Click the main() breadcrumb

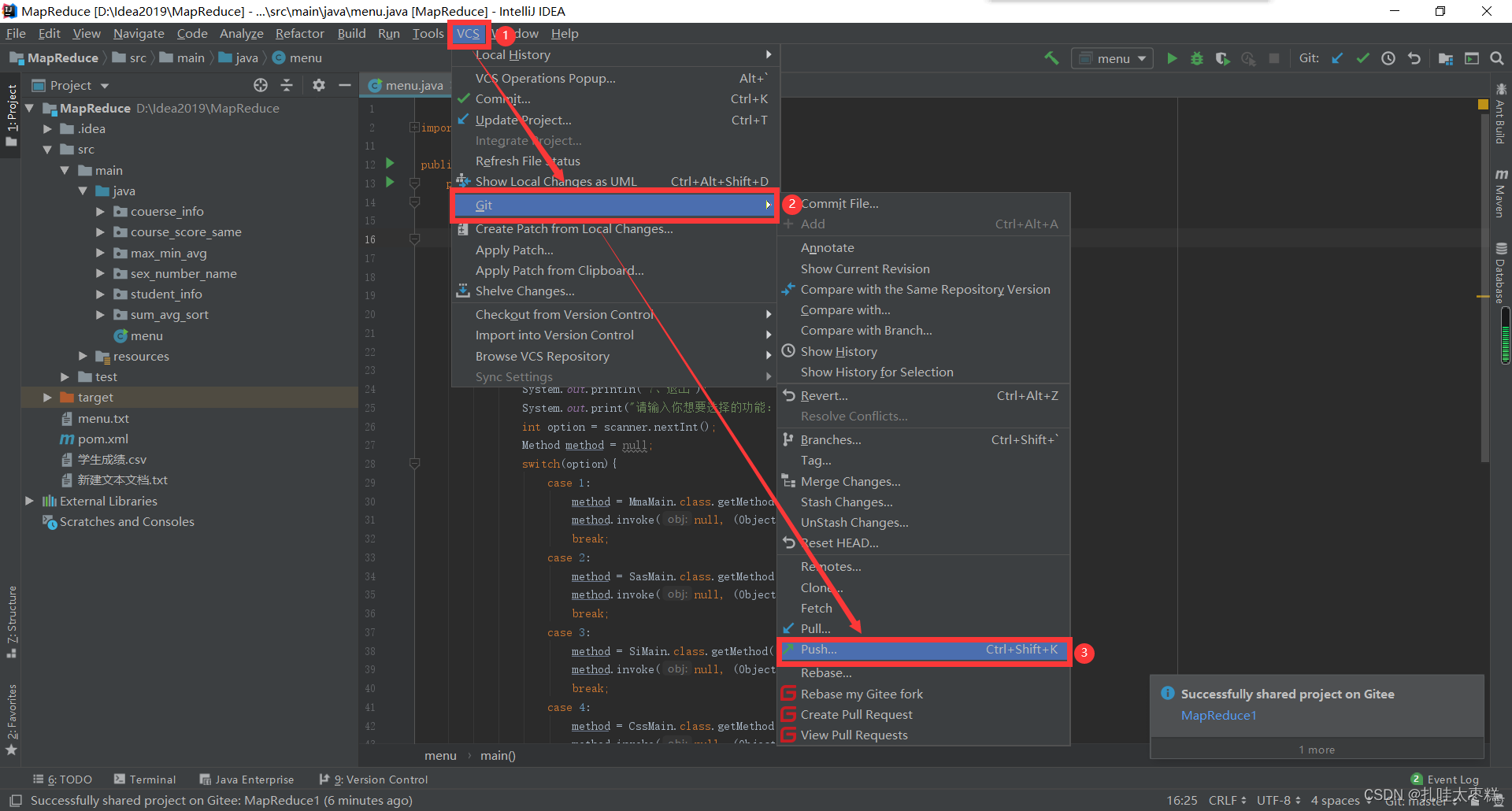(498, 755)
